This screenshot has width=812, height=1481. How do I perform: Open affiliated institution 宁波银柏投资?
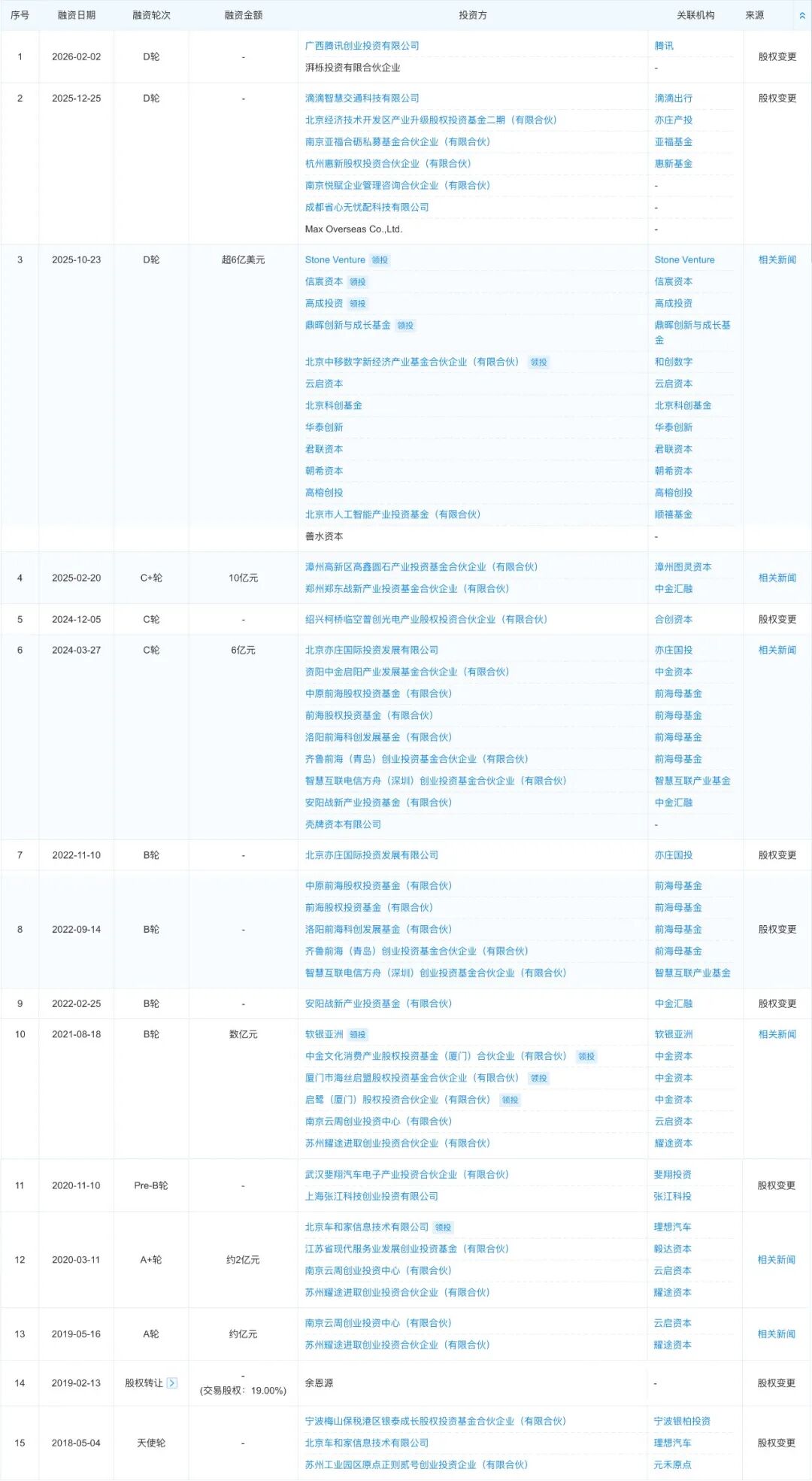click(683, 1422)
